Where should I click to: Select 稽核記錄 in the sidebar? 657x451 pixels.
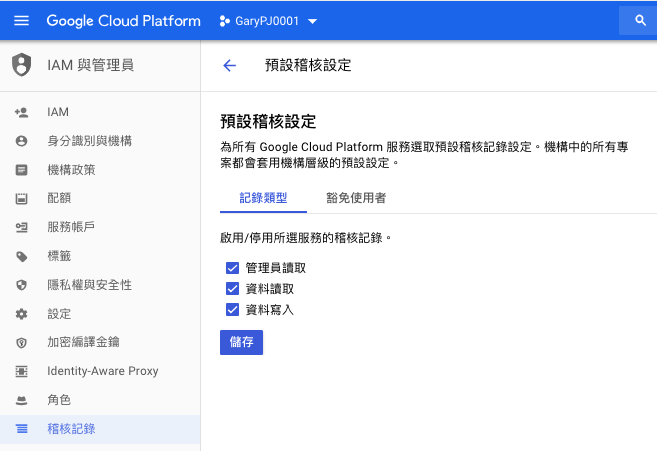click(x=71, y=429)
